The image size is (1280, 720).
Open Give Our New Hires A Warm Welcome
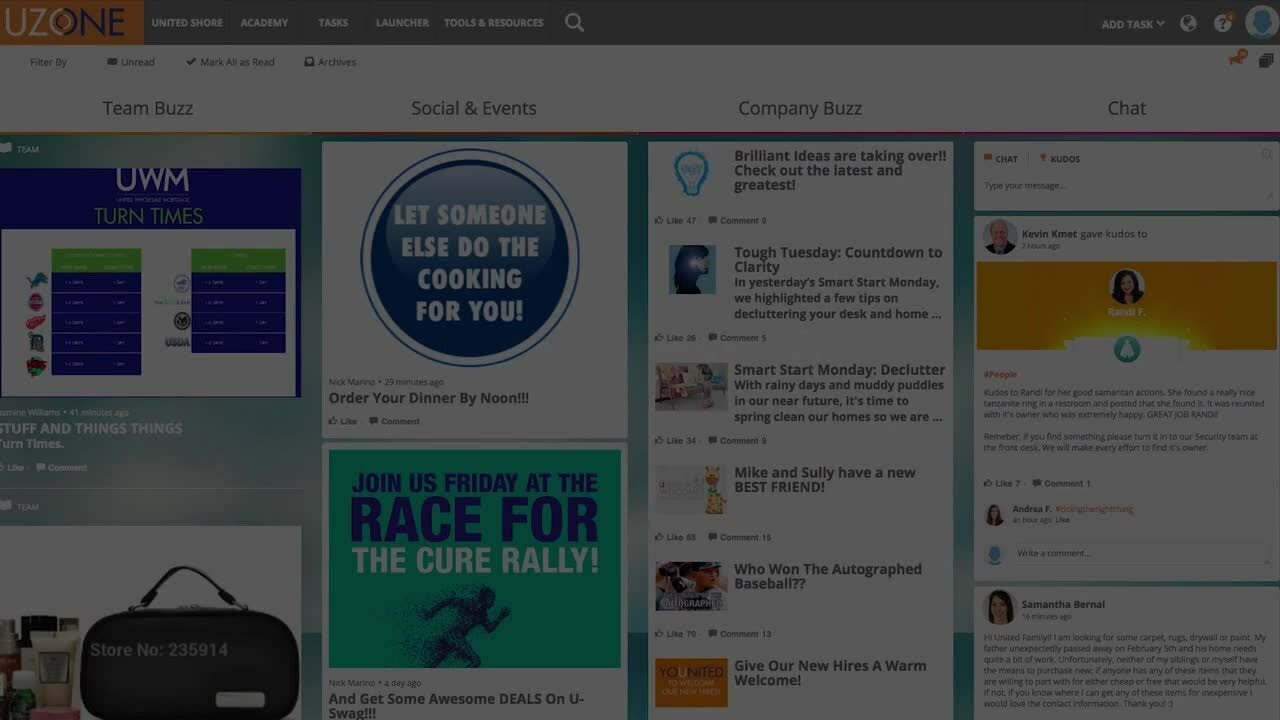(x=830, y=673)
